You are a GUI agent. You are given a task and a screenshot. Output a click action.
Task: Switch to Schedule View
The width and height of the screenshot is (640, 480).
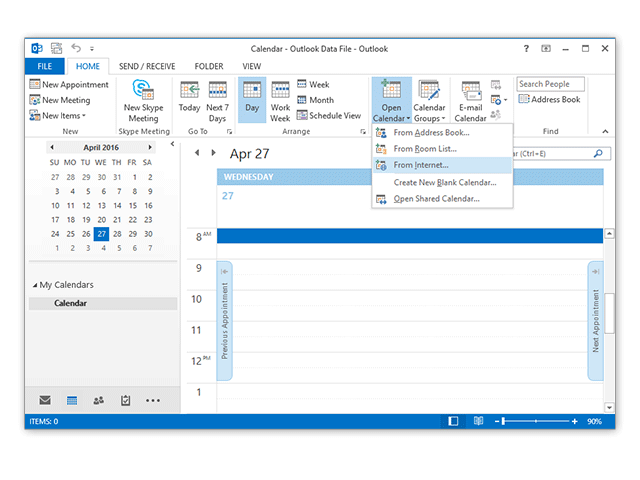point(329,116)
